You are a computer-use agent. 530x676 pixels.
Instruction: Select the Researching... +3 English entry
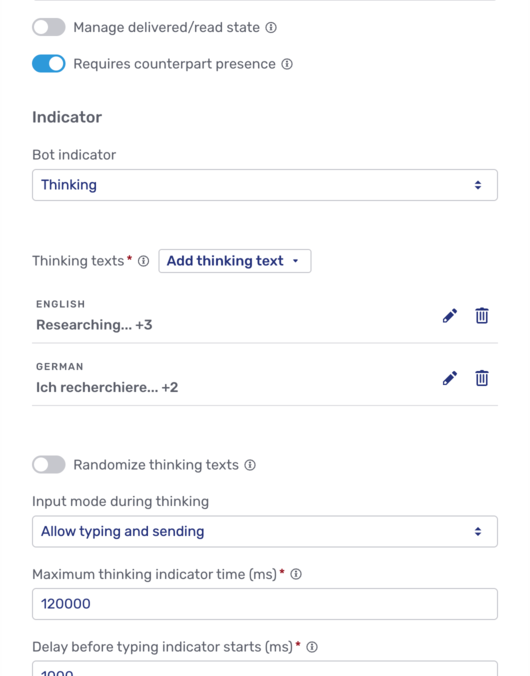coord(94,325)
